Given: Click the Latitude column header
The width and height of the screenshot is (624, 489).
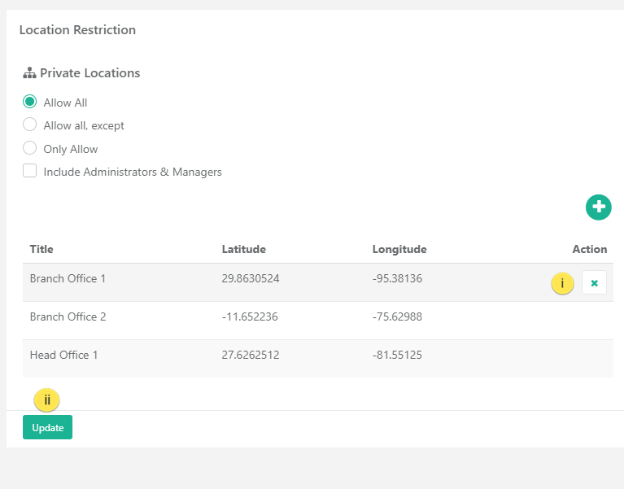Looking at the screenshot, I should click(243, 249).
